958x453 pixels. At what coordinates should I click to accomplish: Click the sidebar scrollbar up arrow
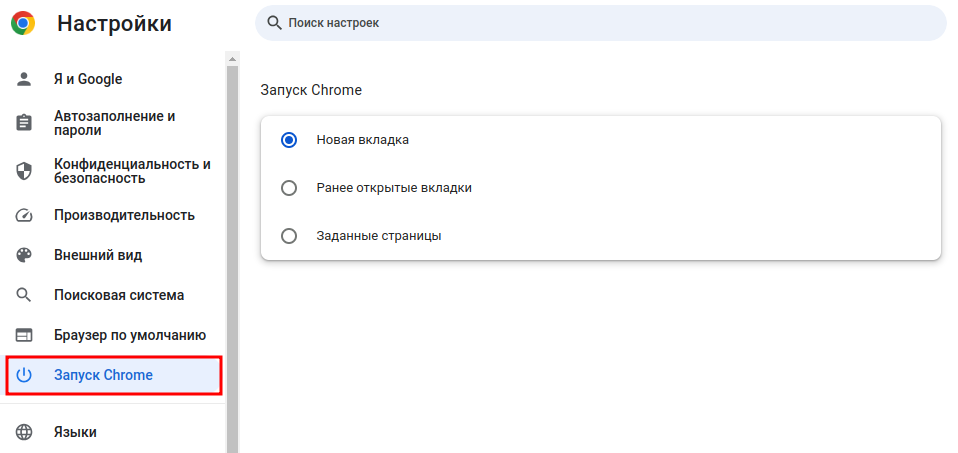(x=232, y=59)
